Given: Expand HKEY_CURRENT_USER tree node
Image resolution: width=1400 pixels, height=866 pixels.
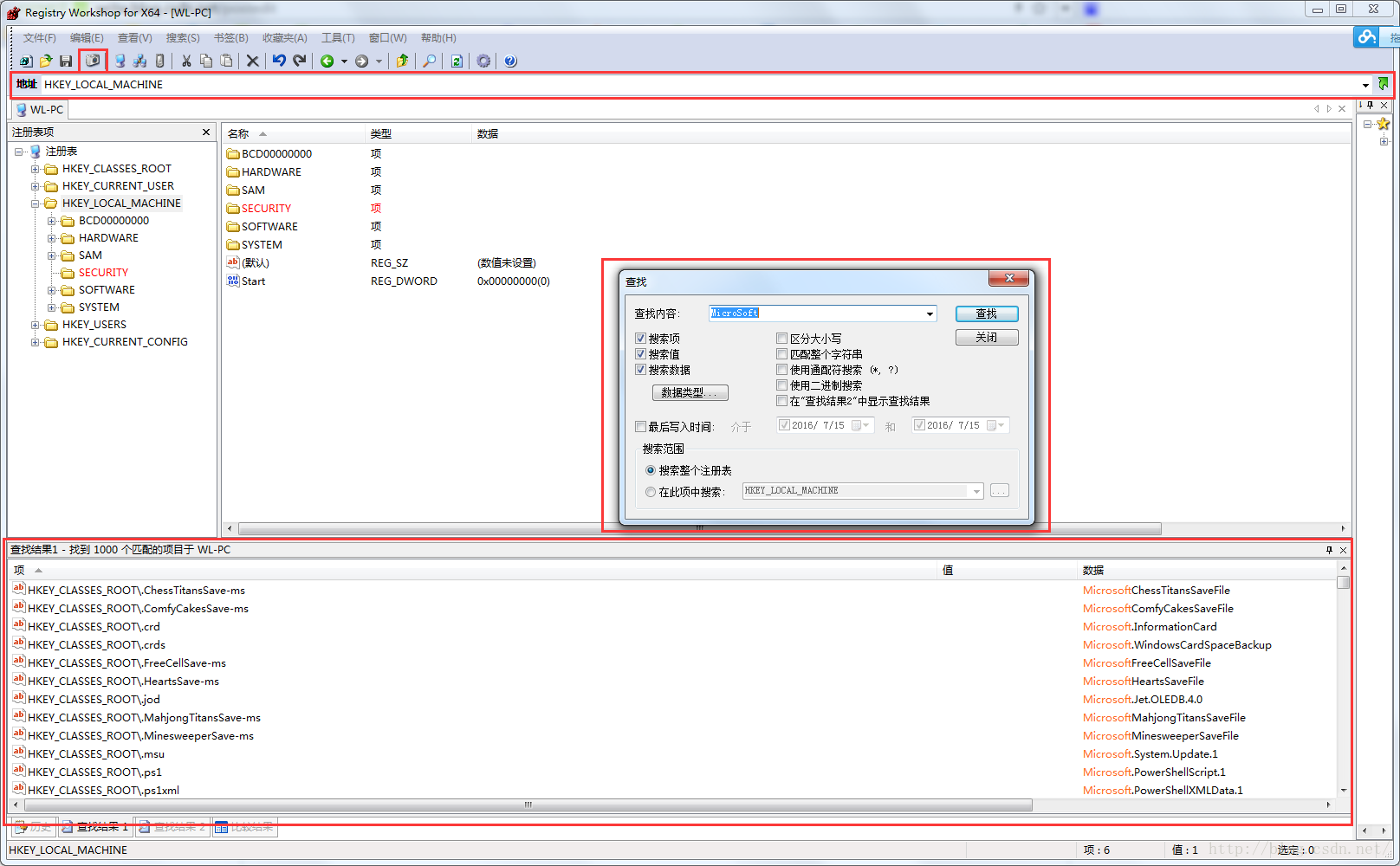Looking at the screenshot, I should point(36,186).
